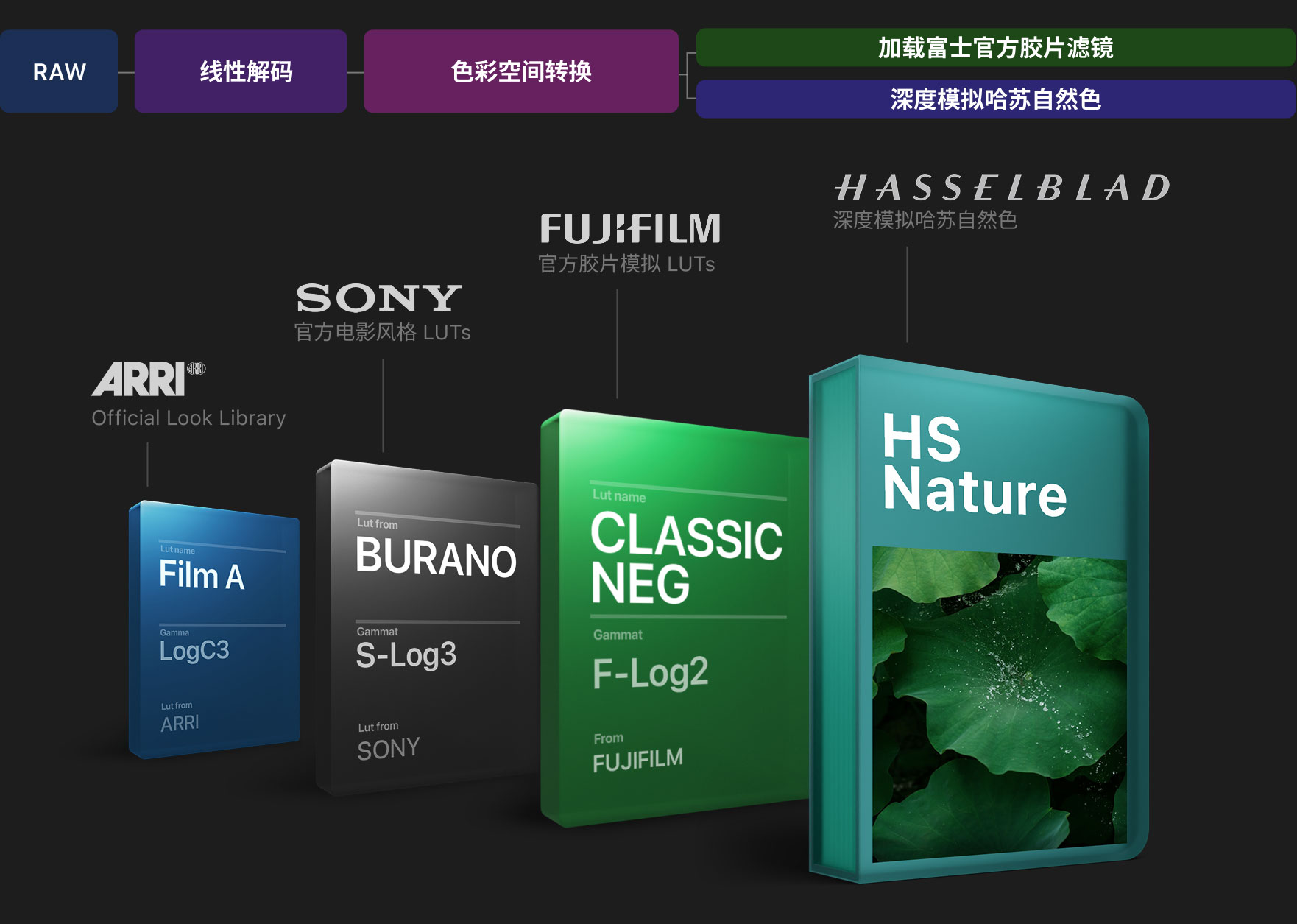The width and height of the screenshot is (1297, 924).
Task: Select the 线性解码 stage block
Action: 241,71
